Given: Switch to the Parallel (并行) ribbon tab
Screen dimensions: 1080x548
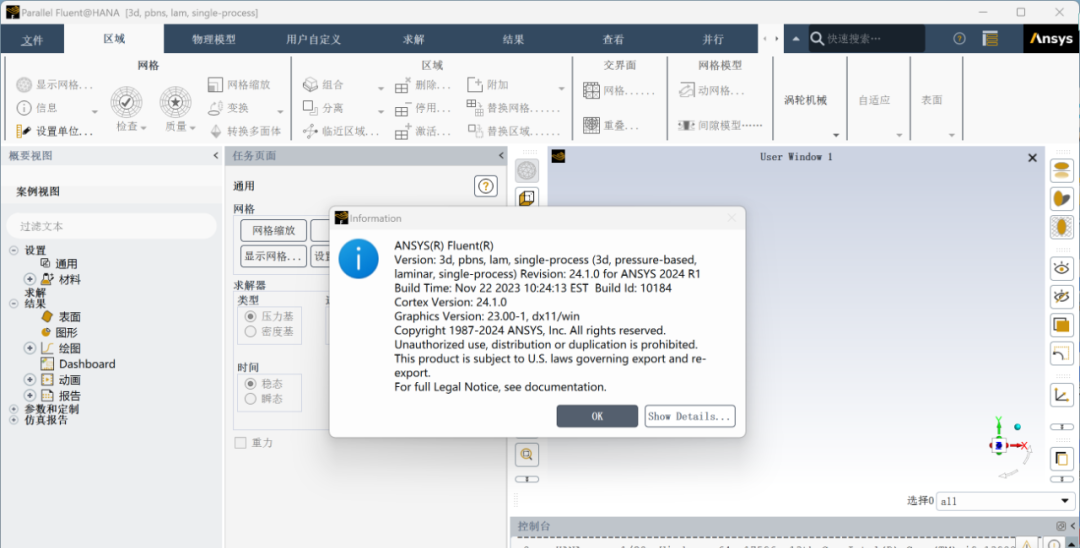Looking at the screenshot, I should 713,39.
